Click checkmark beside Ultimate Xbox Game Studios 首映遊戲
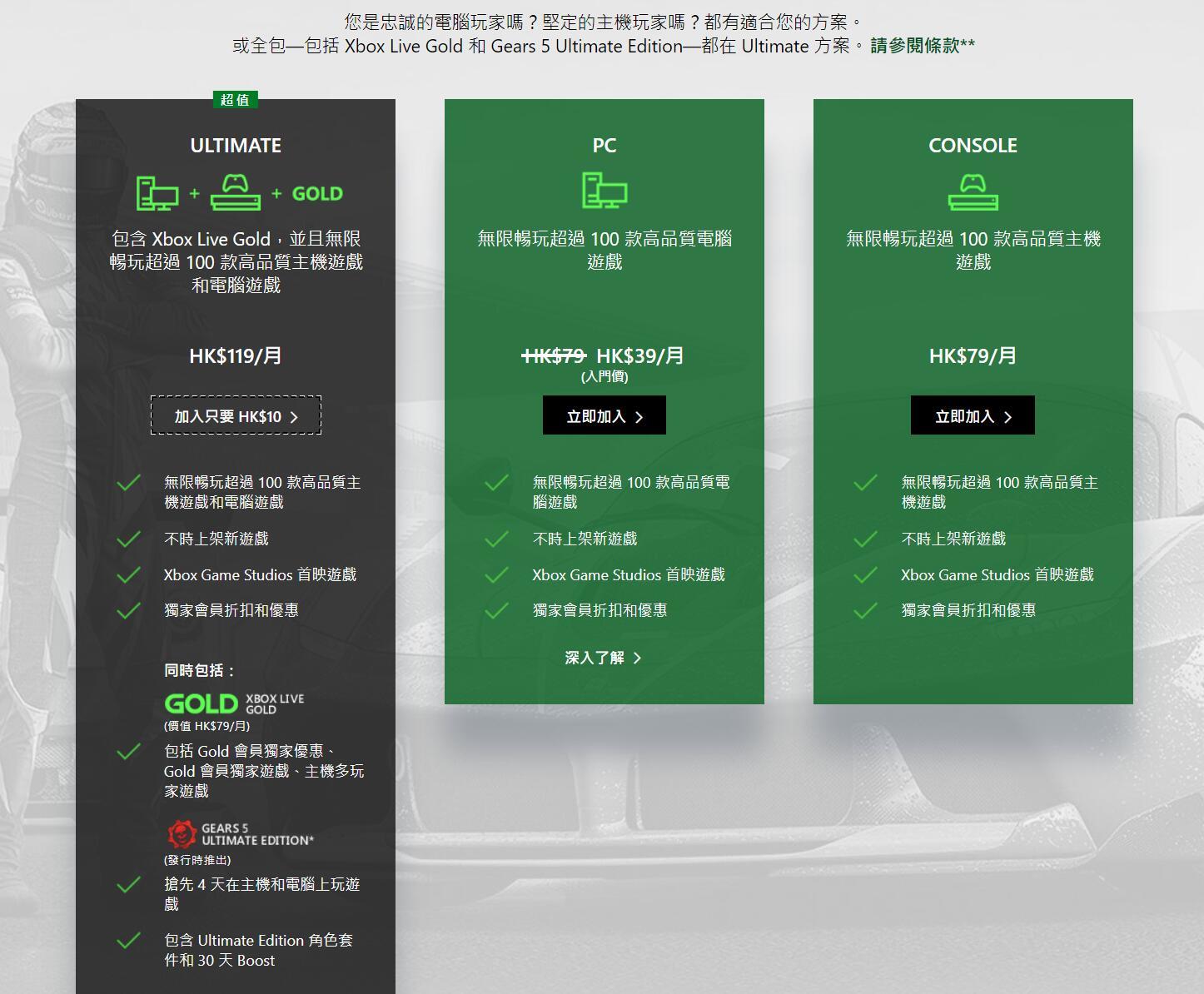 click(x=129, y=575)
